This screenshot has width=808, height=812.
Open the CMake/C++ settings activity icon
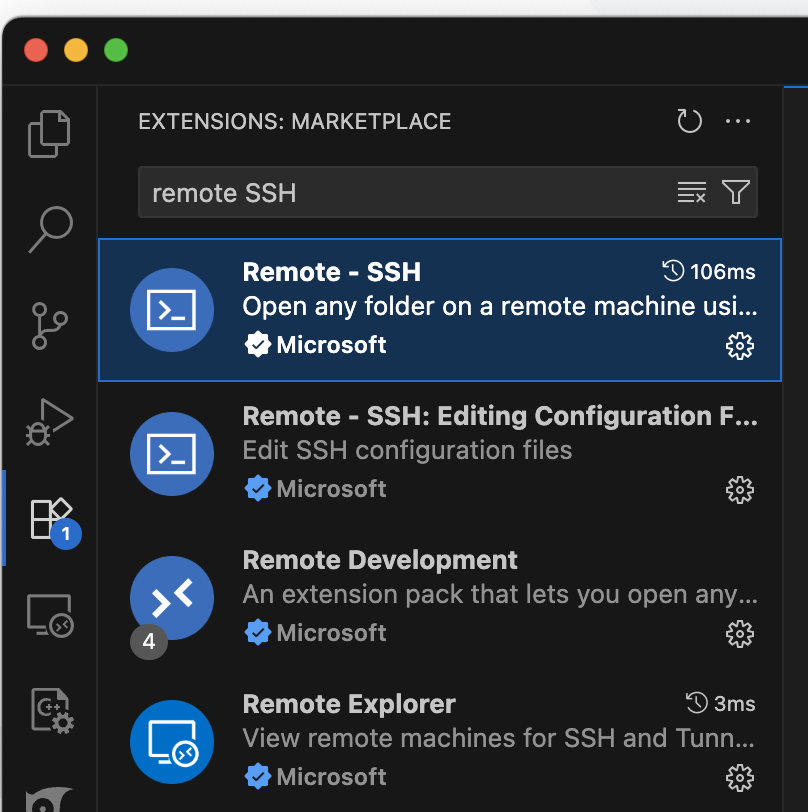pyautogui.click(x=52, y=710)
